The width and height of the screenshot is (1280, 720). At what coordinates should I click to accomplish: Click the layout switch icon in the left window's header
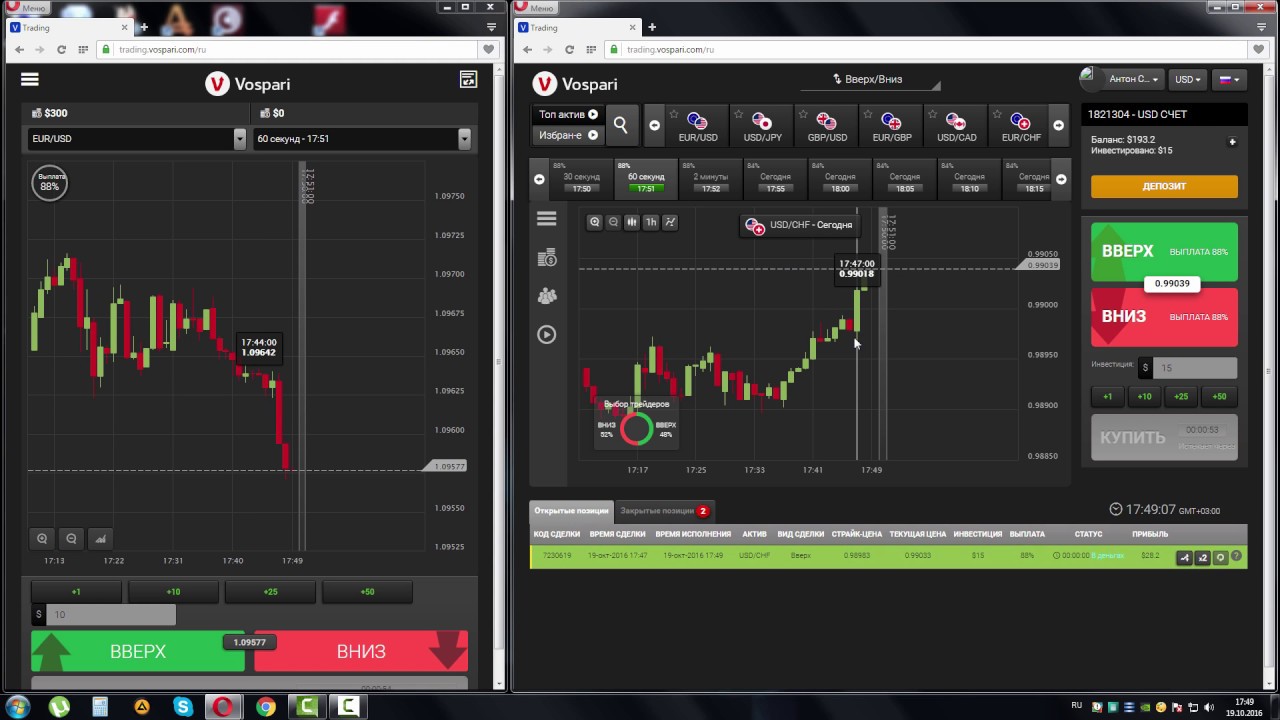click(467, 80)
